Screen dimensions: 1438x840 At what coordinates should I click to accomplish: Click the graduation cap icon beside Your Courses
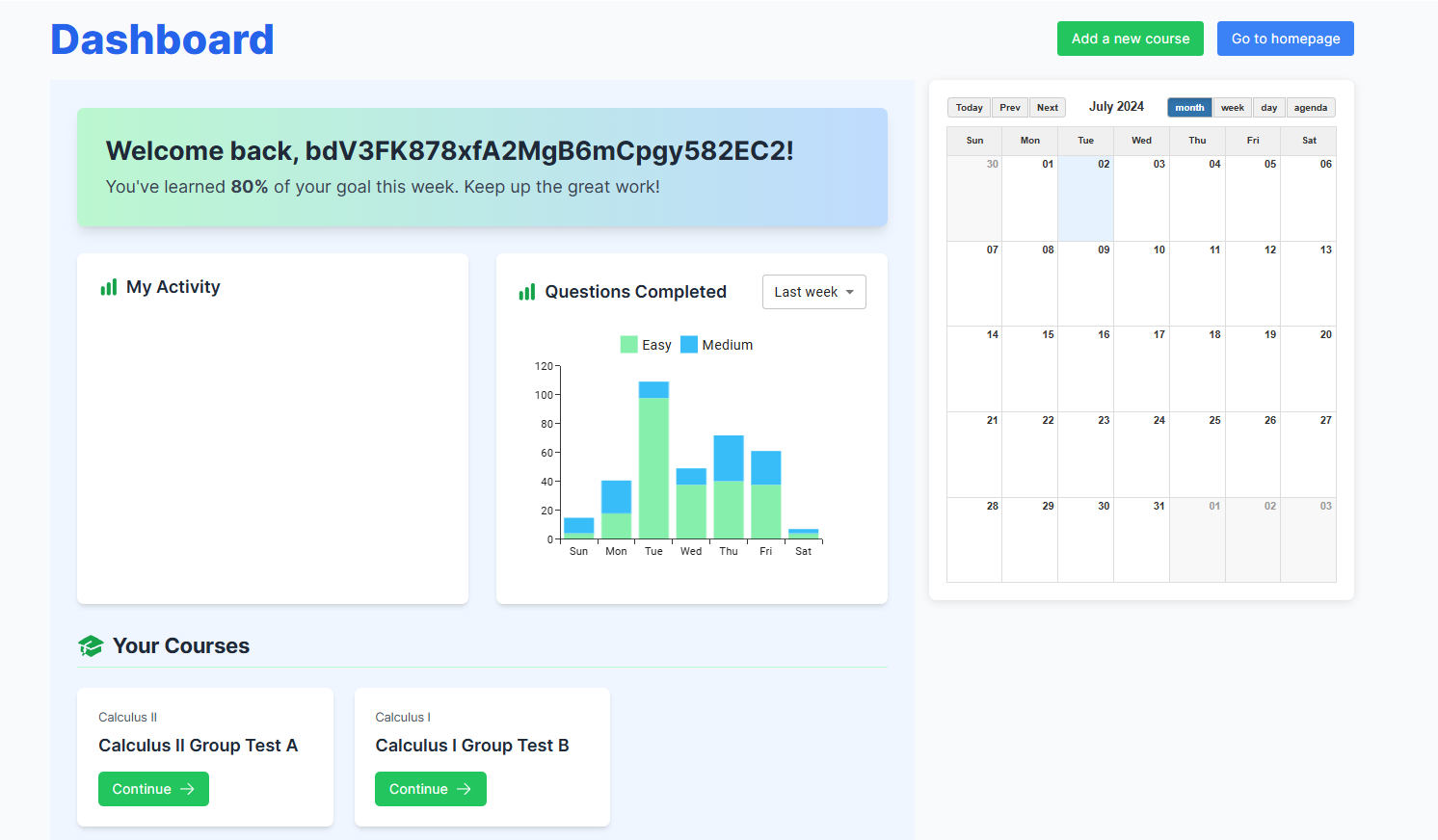click(90, 645)
